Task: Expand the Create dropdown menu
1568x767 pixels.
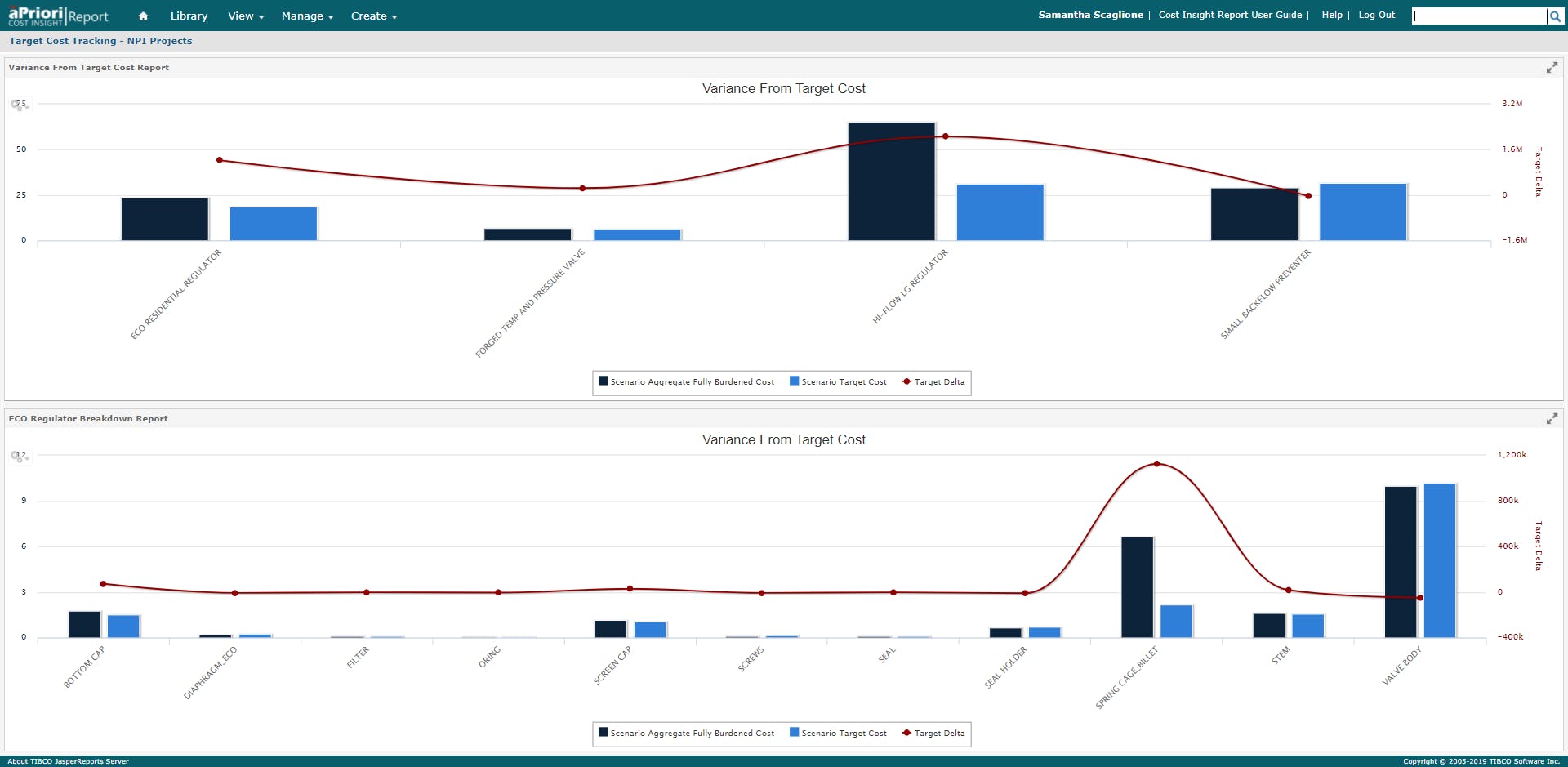Action: point(373,16)
